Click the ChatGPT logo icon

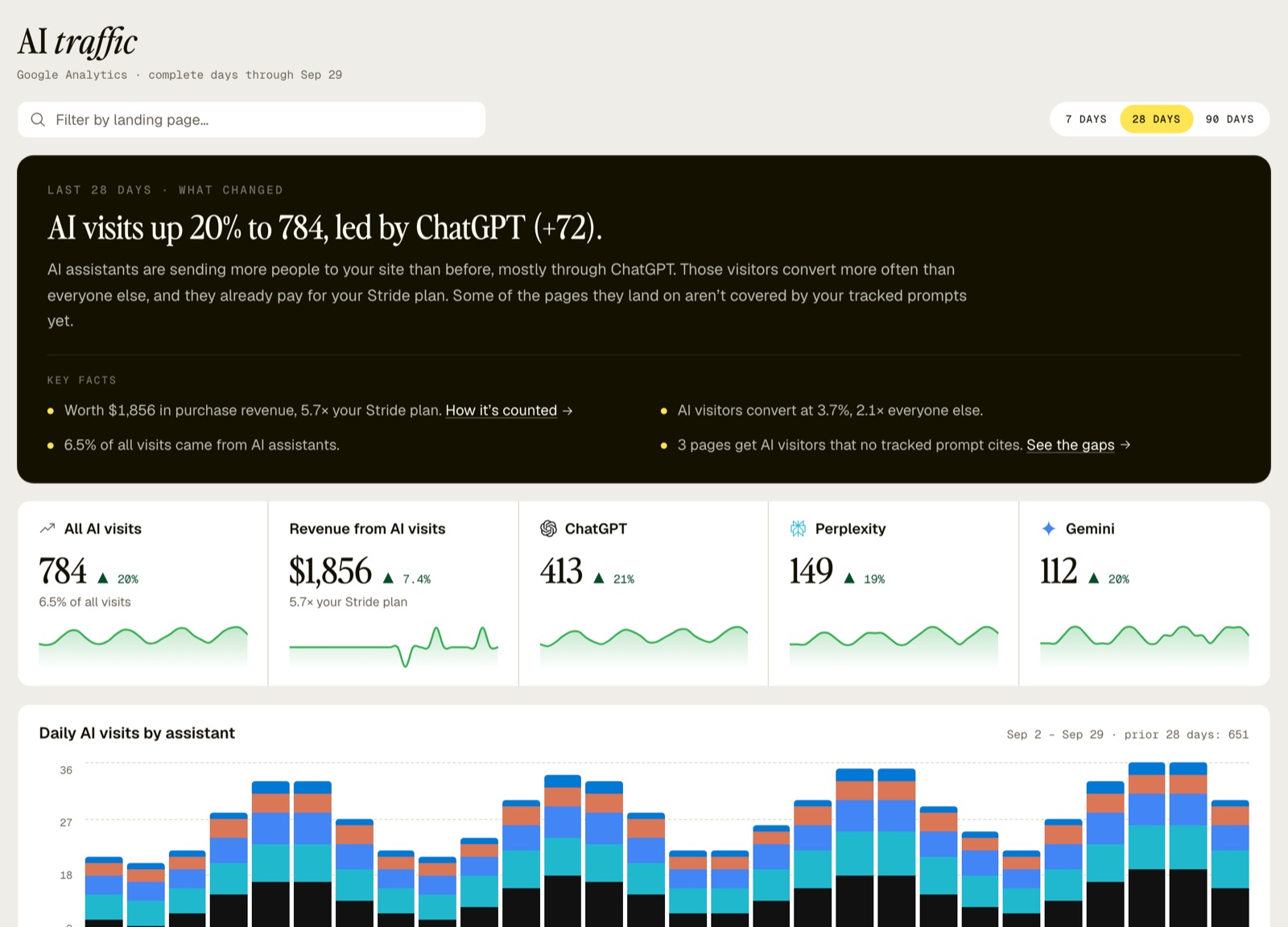pyautogui.click(x=548, y=528)
